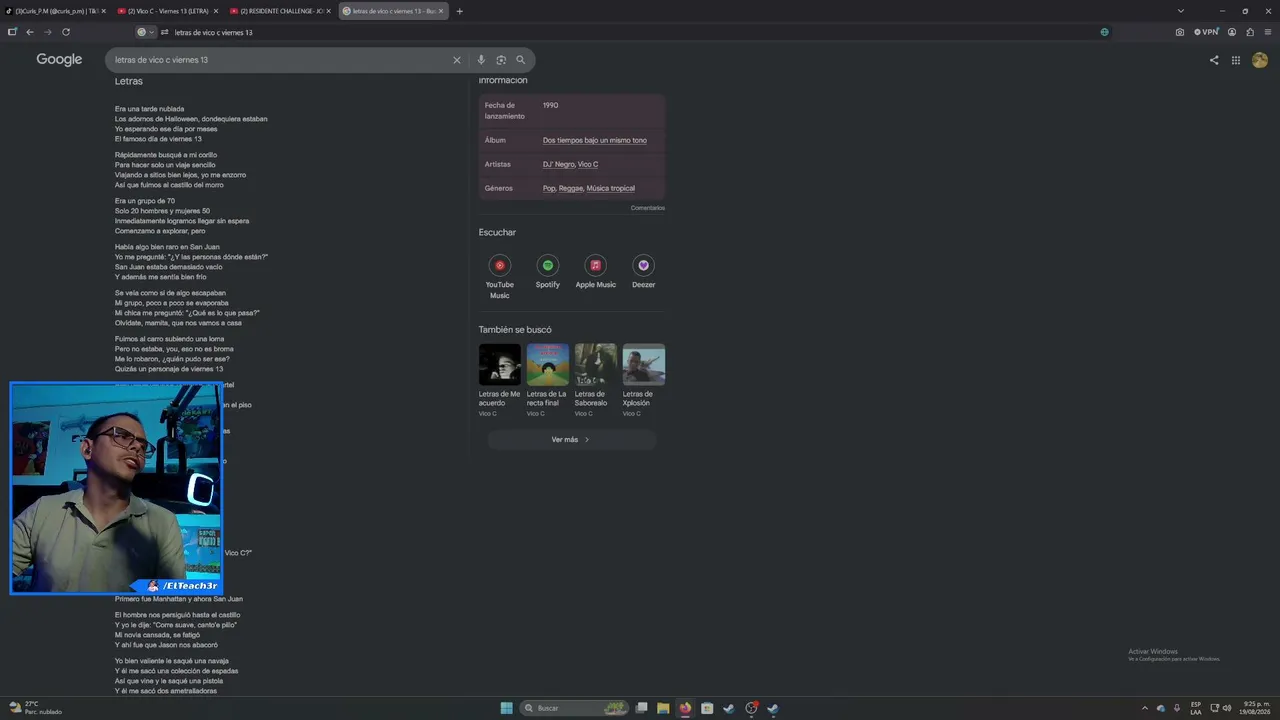Viewport: 1280px width, 720px height.
Task: Click the lyric line "El famoso día de viernes 13"
Action: point(158,139)
